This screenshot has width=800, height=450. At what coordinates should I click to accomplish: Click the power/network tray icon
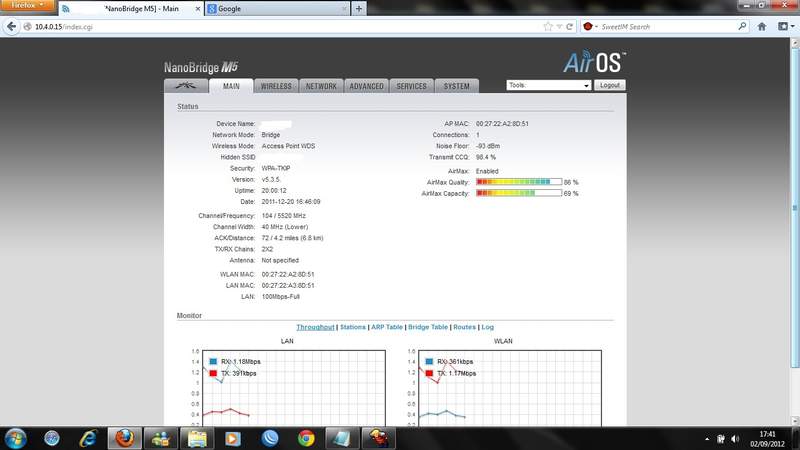click(721, 439)
